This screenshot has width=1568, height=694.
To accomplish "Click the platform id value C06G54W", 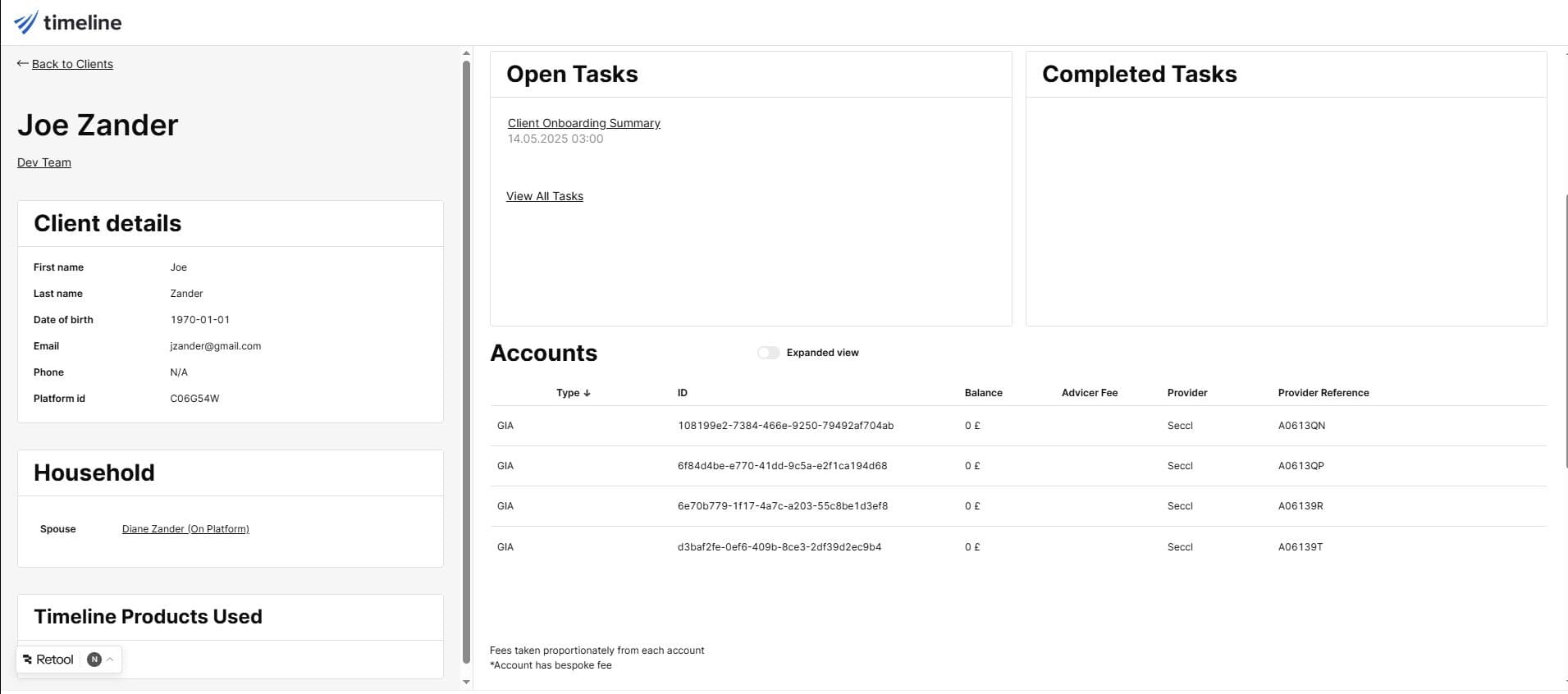I will tap(194, 399).
